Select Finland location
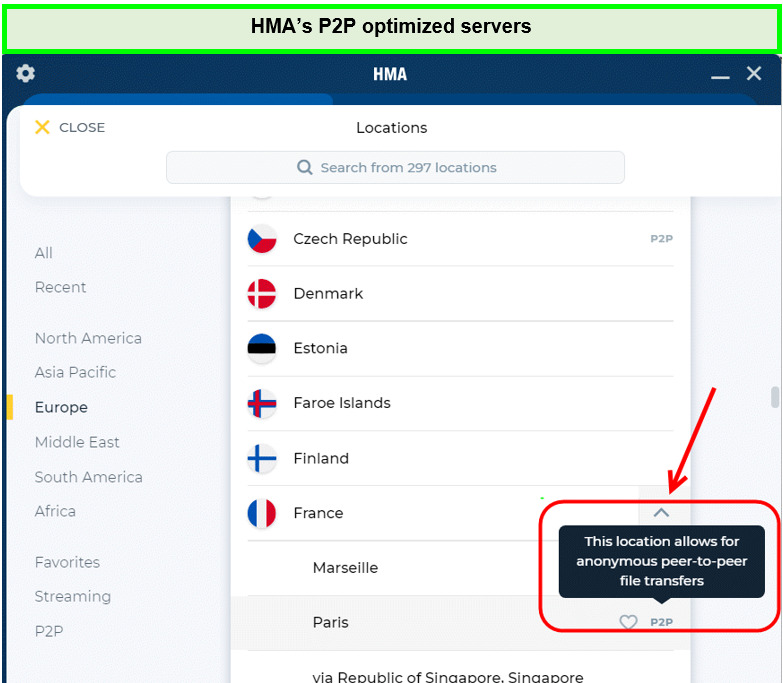The width and height of the screenshot is (783, 683). pos(460,458)
